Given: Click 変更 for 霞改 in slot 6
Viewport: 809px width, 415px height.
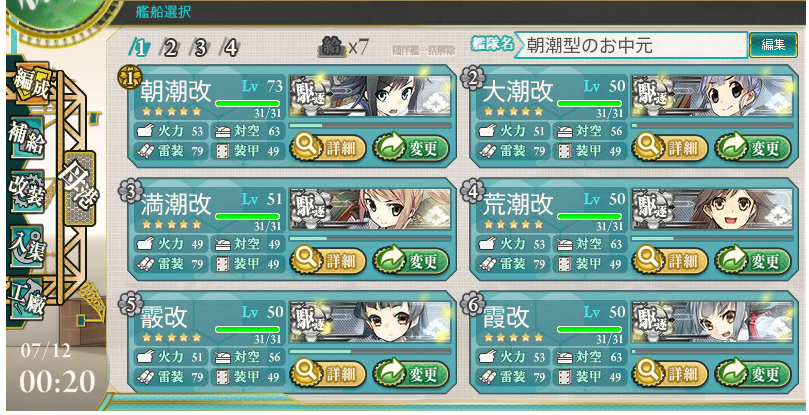Looking at the screenshot, I should tap(753, 374).
